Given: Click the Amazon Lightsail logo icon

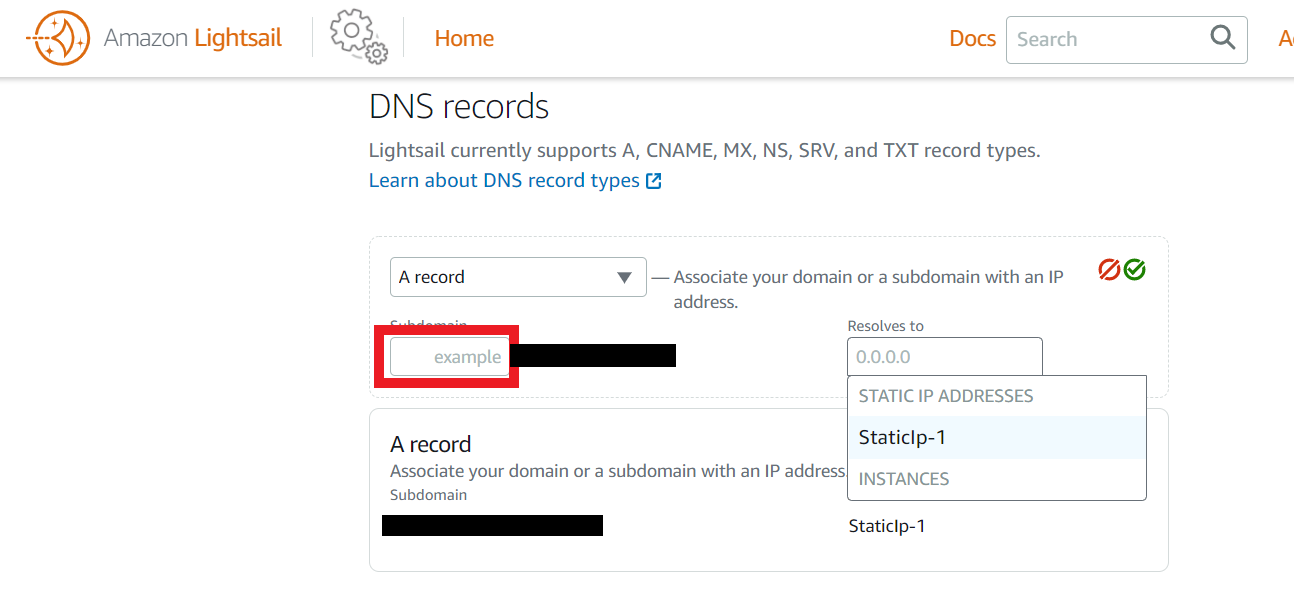Looking at the screenshot, I should pos(58,38).
